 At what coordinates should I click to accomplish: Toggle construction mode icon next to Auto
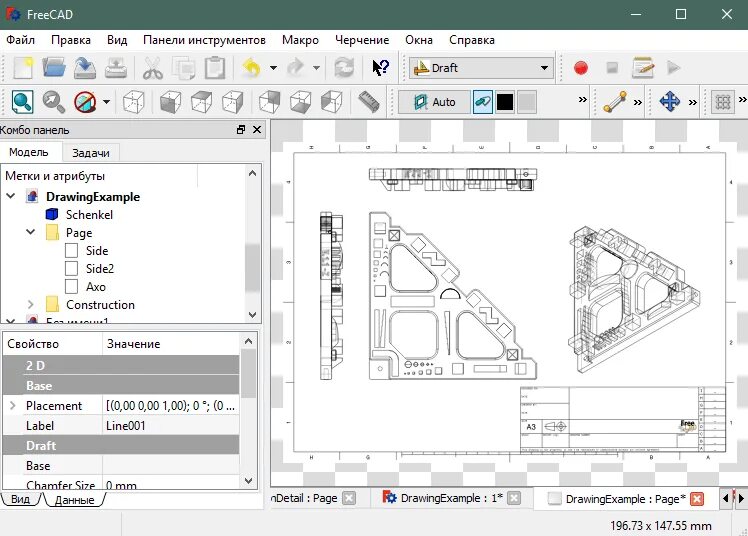(x=483, y=102)
